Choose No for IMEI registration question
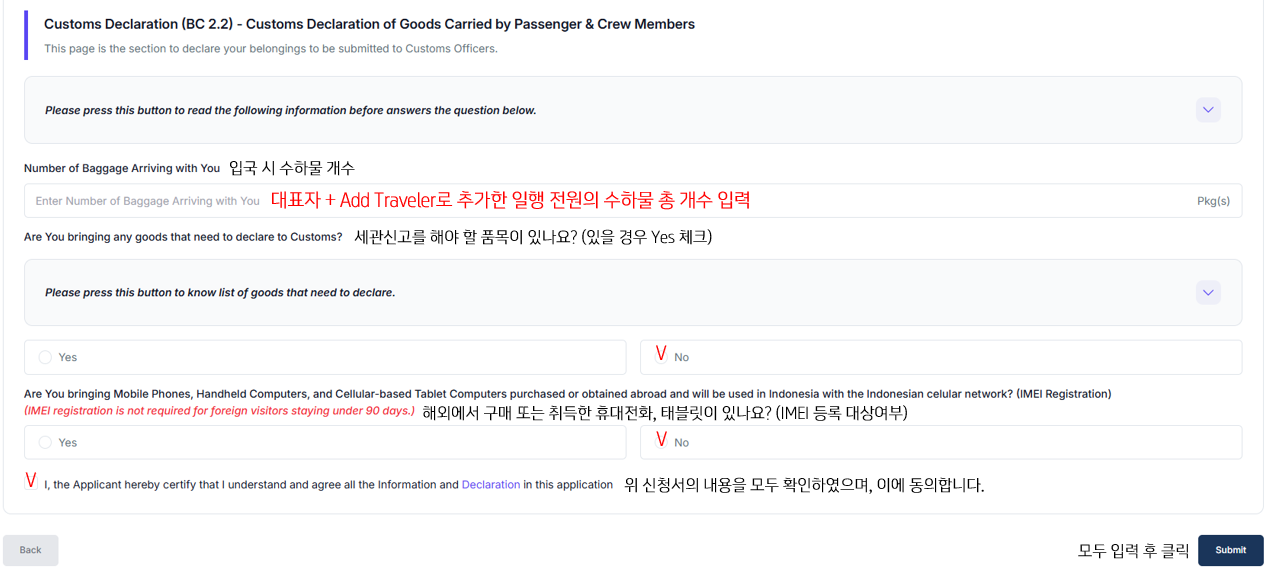Viewport: 1270px width, 573px height. (662, 441)
